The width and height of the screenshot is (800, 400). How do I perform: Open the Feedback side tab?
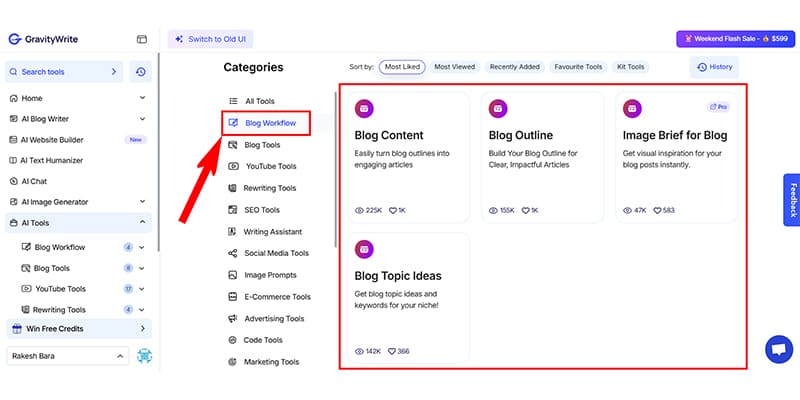point(792,199)
